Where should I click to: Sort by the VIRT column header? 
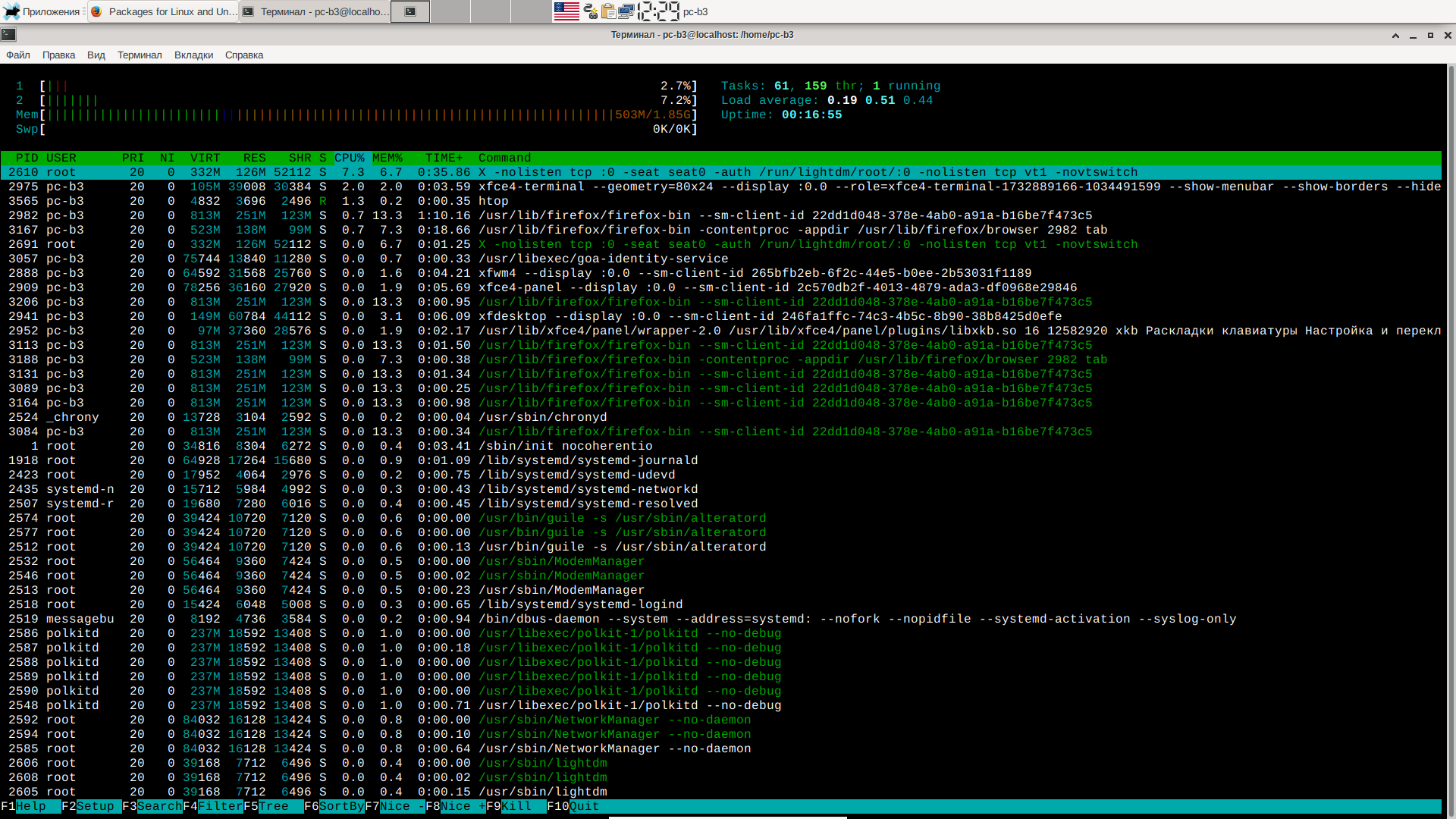click(206, 158)
